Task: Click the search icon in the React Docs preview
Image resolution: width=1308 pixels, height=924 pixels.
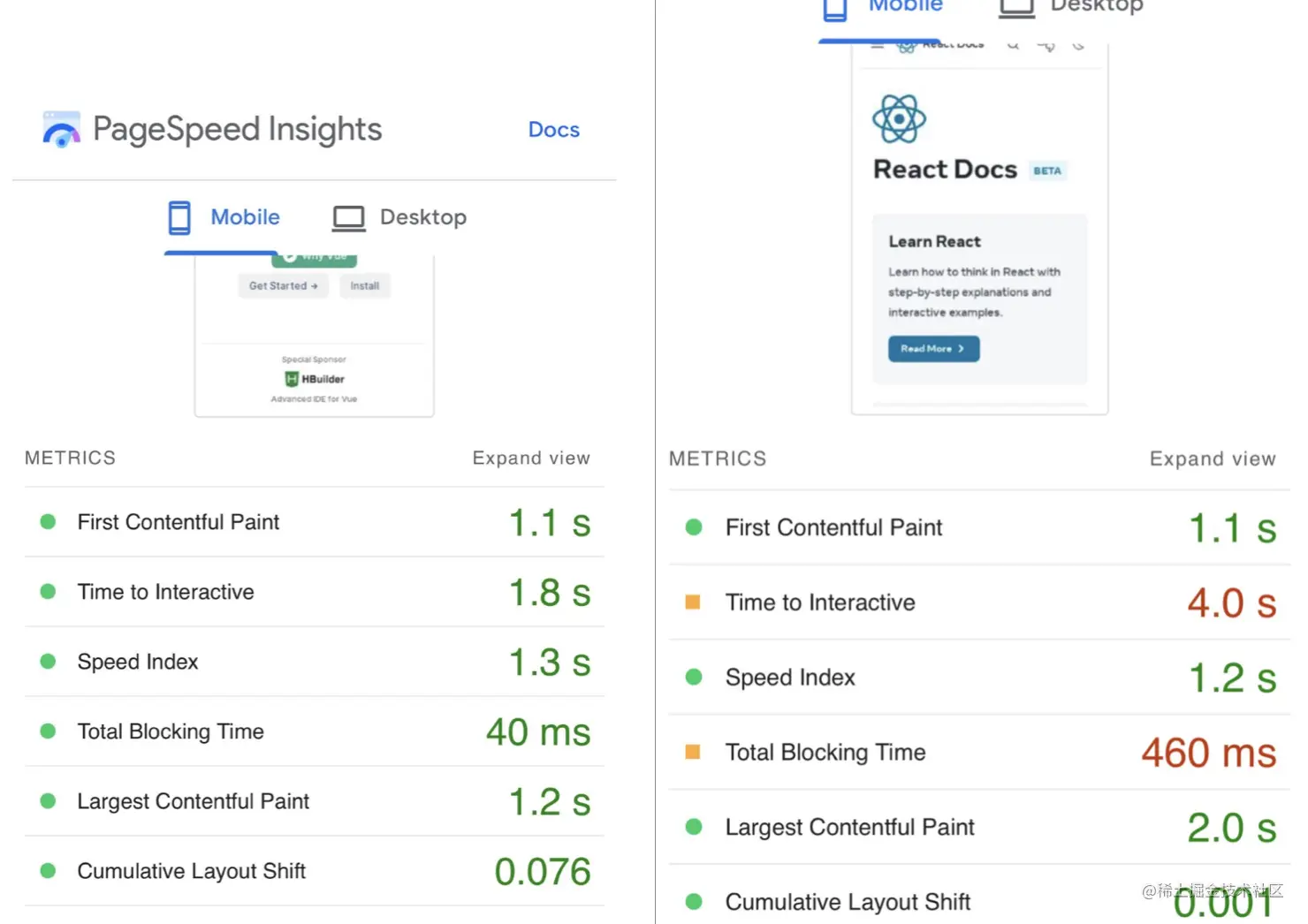Action: [1013, 46]
